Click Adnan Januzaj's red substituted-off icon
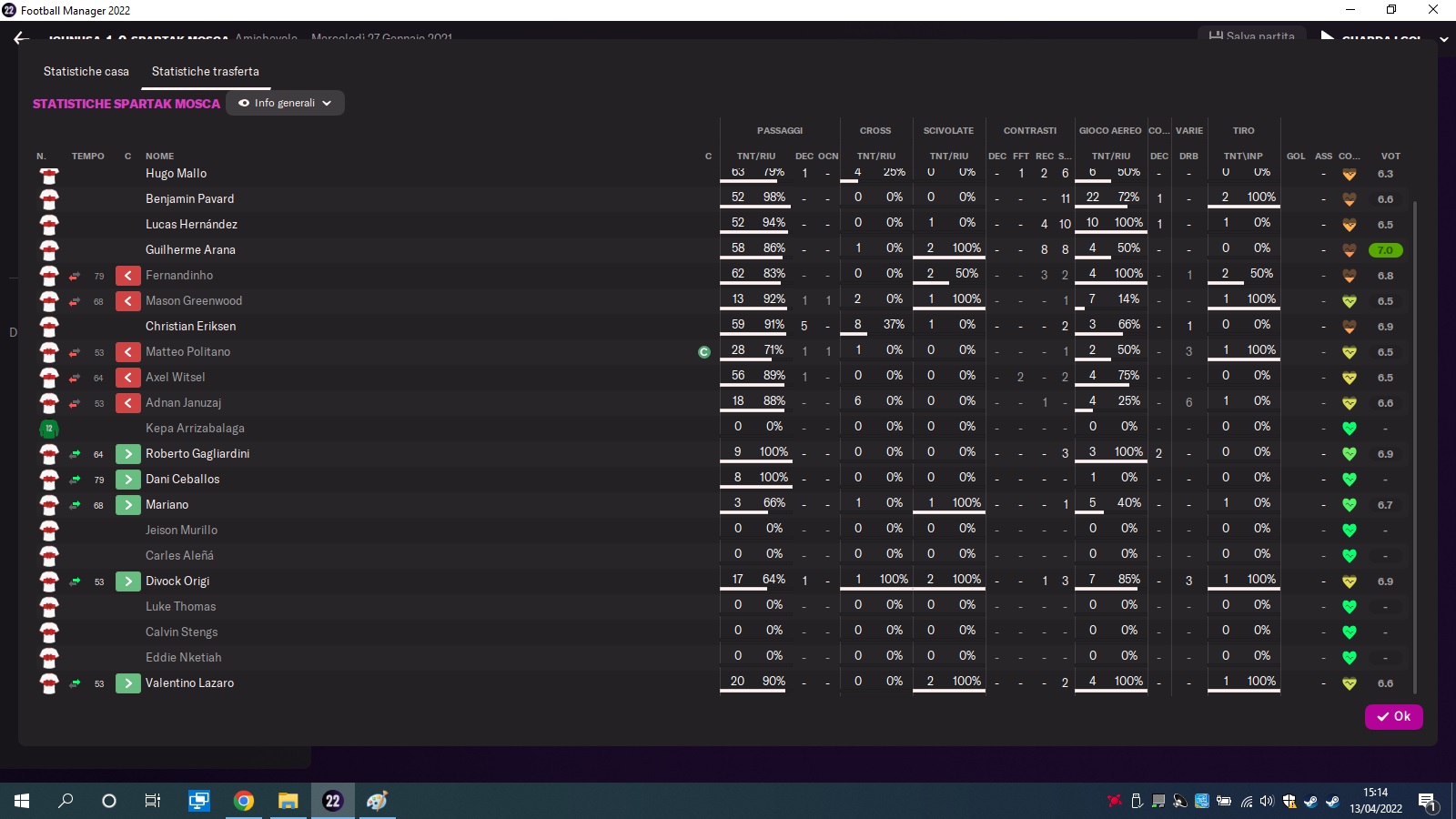1456x819 pixels. (x=128, y=402)
